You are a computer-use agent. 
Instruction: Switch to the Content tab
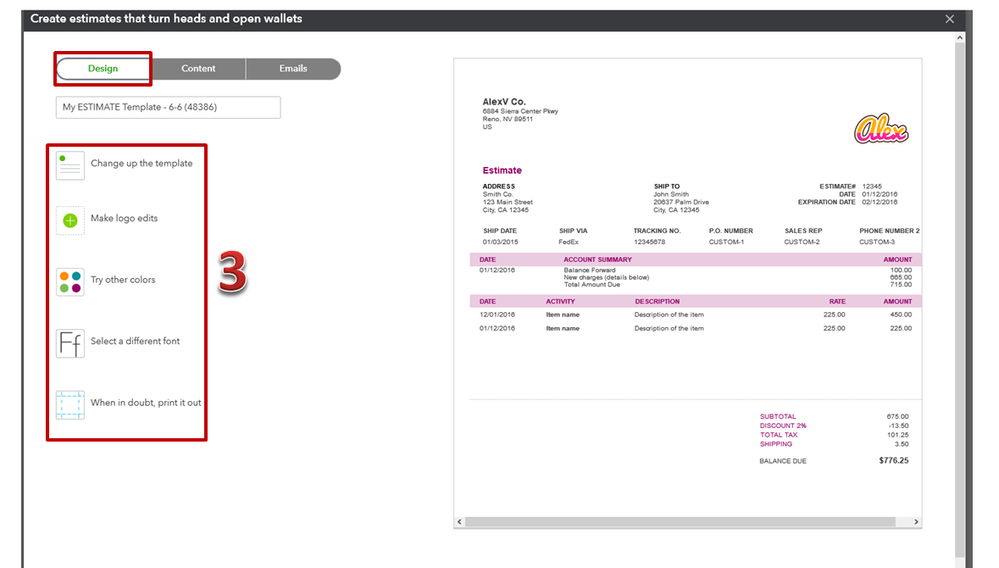tap(198, 69)
